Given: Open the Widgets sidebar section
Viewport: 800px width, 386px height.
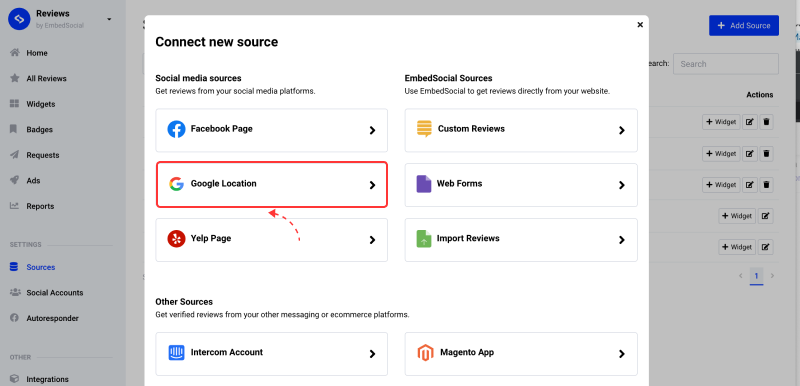Looking at the screenshot, I should coord(41,104).
